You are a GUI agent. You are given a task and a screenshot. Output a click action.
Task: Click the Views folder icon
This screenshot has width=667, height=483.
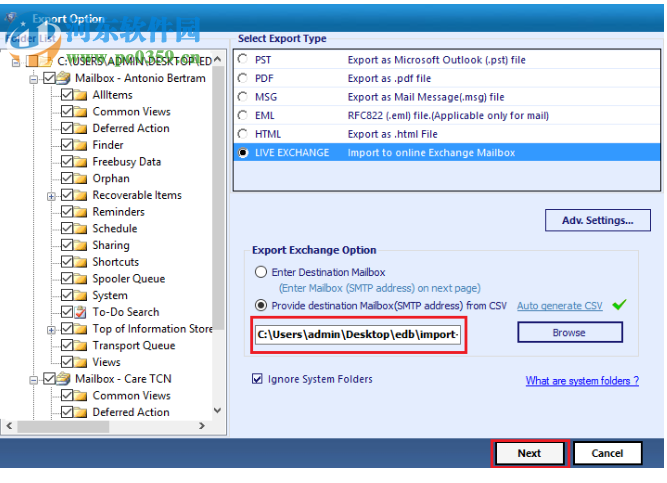(x=80, y=362)
